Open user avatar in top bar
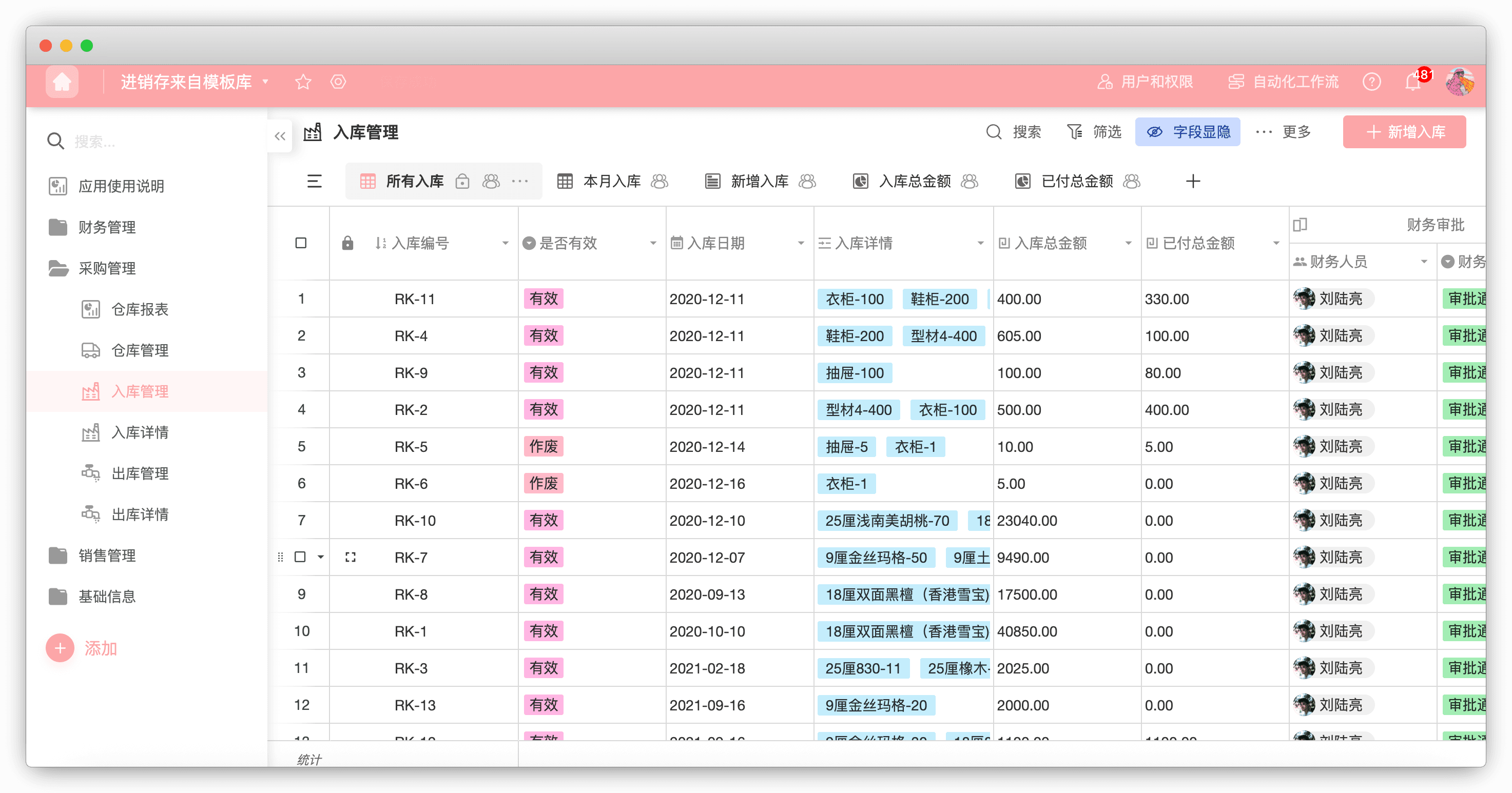1512x793 pixels. [1460, 82]
